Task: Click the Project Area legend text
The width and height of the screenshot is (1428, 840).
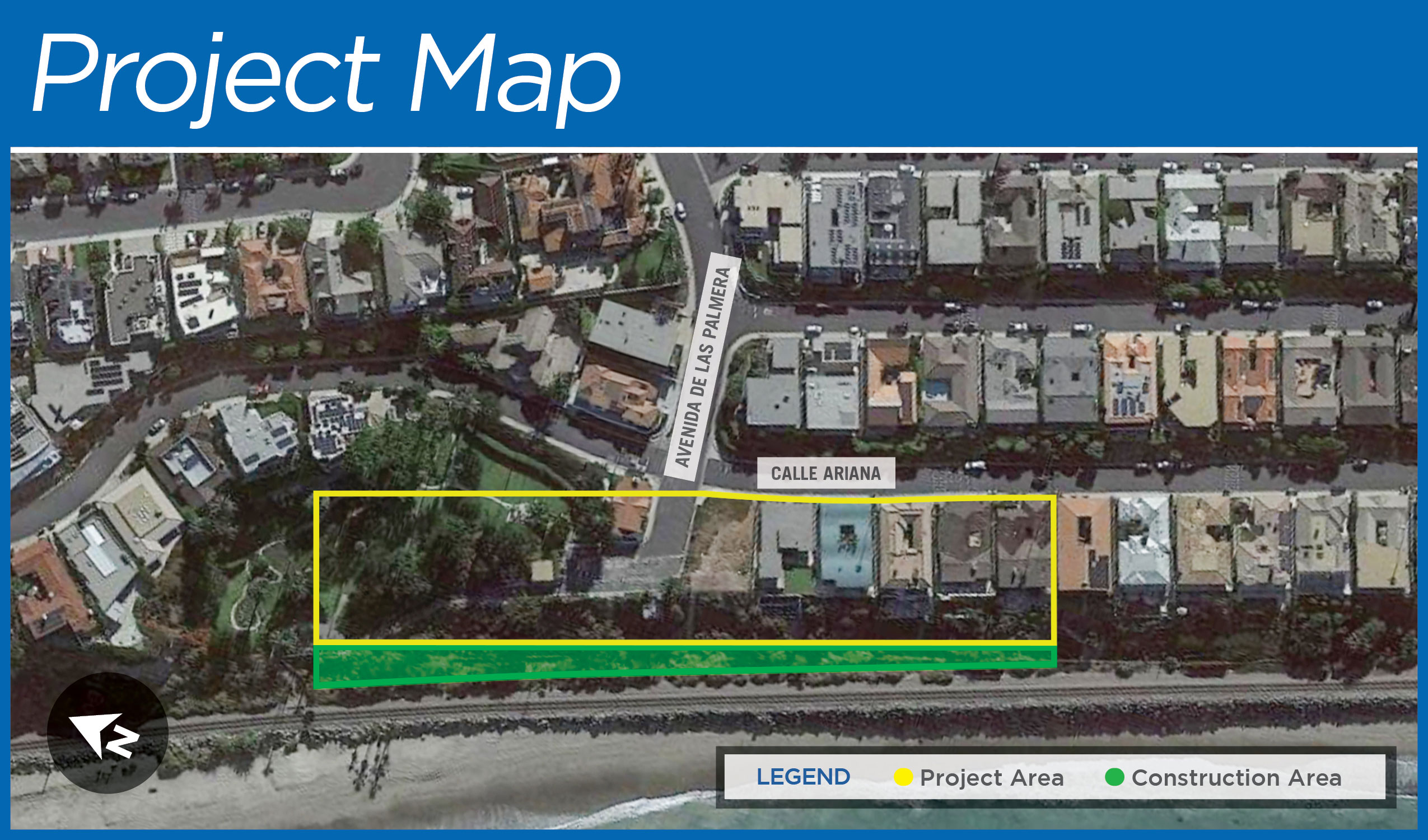Action: 992,778
